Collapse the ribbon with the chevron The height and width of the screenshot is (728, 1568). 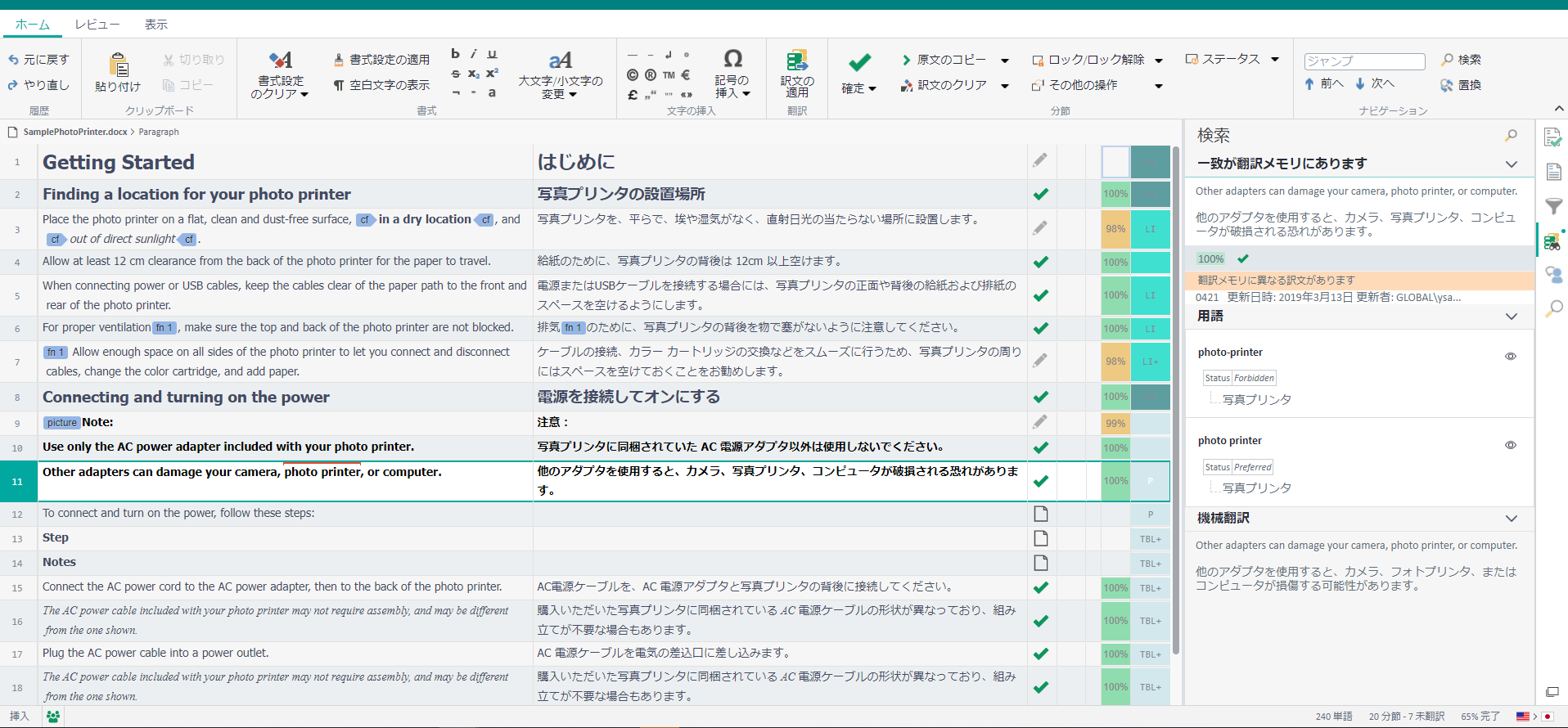click(x=1558, y=109)
